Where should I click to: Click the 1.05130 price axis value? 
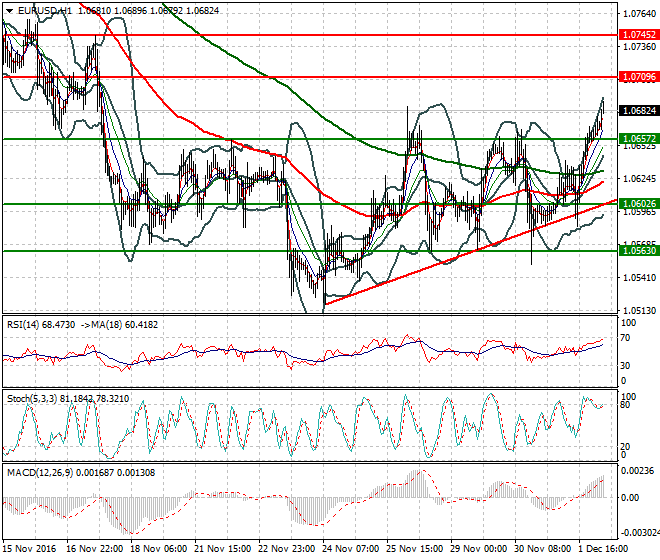(x=639, y=311)
